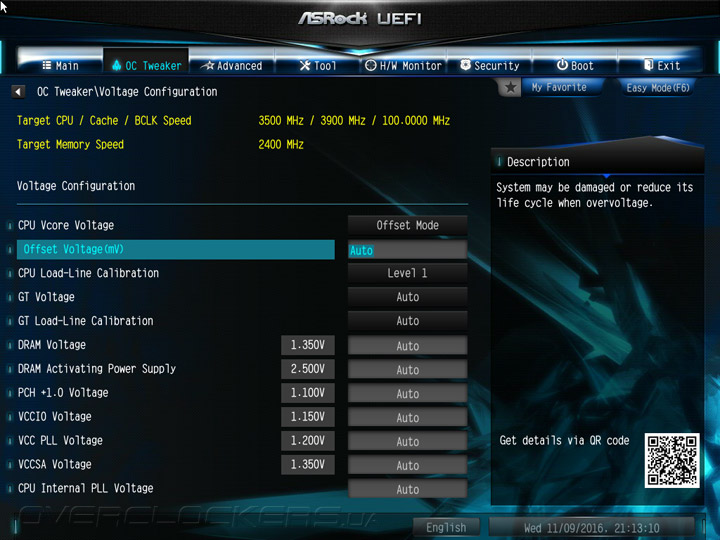Click the VCCSA Voltage Auto field
The width and height of the screenshot is (720, 540).
(x=407, y=465)
